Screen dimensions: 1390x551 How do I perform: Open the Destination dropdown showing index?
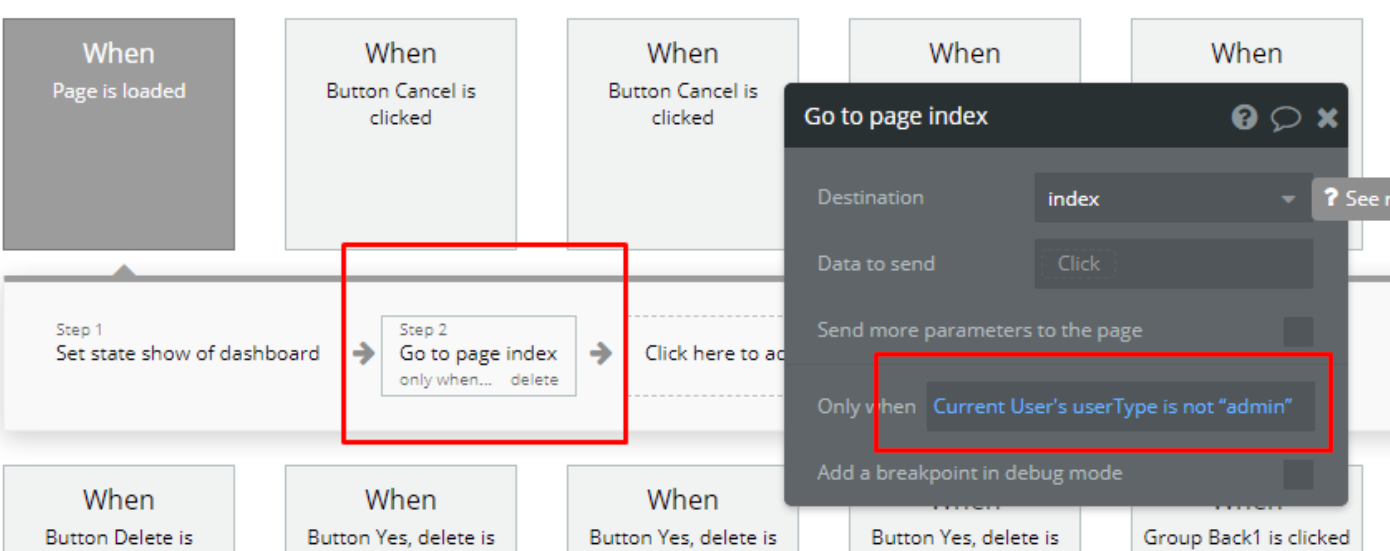click(x=1172, y=199)
